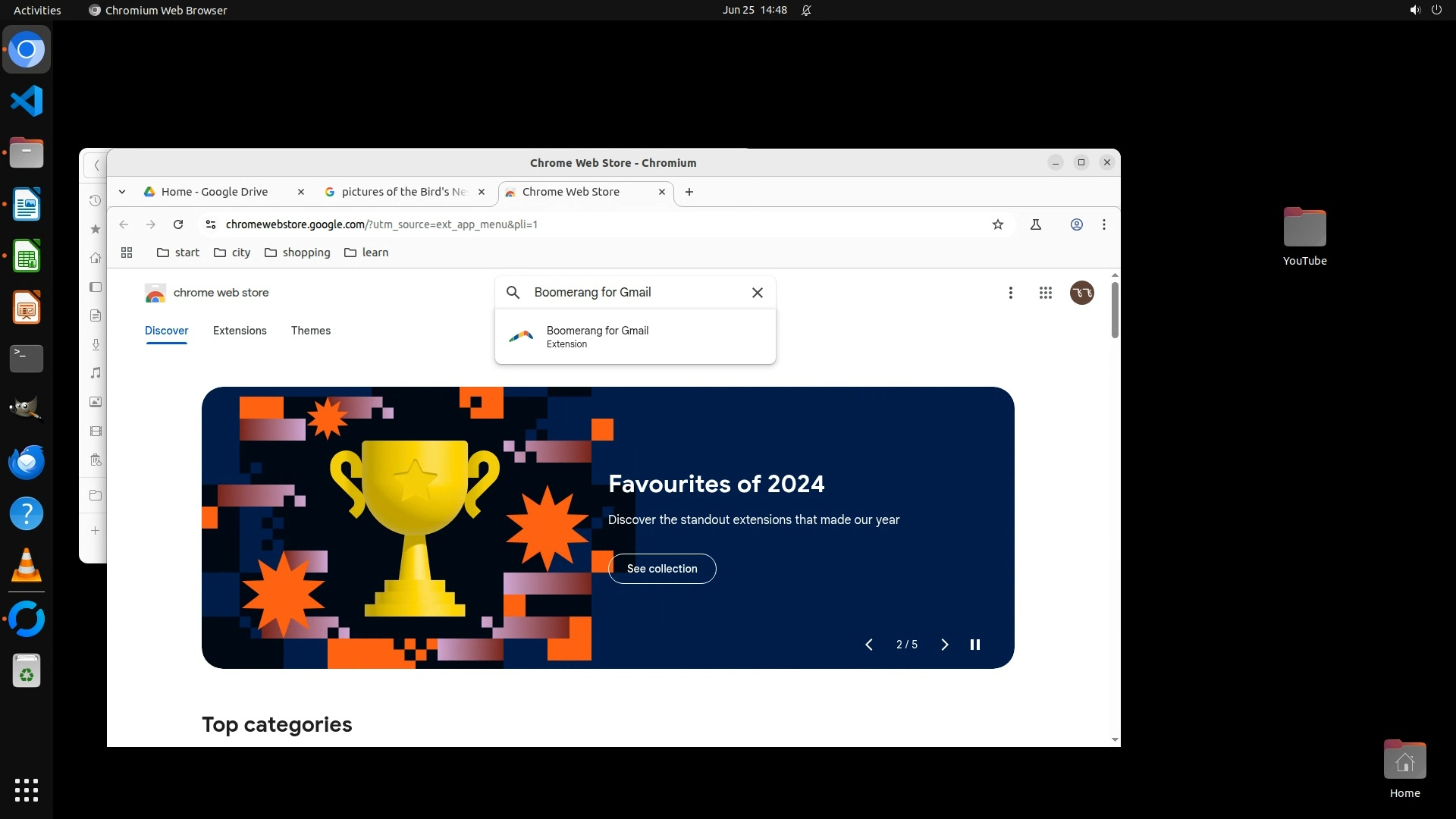
Task: Show the next carousel slide
Action: point(944,645)
